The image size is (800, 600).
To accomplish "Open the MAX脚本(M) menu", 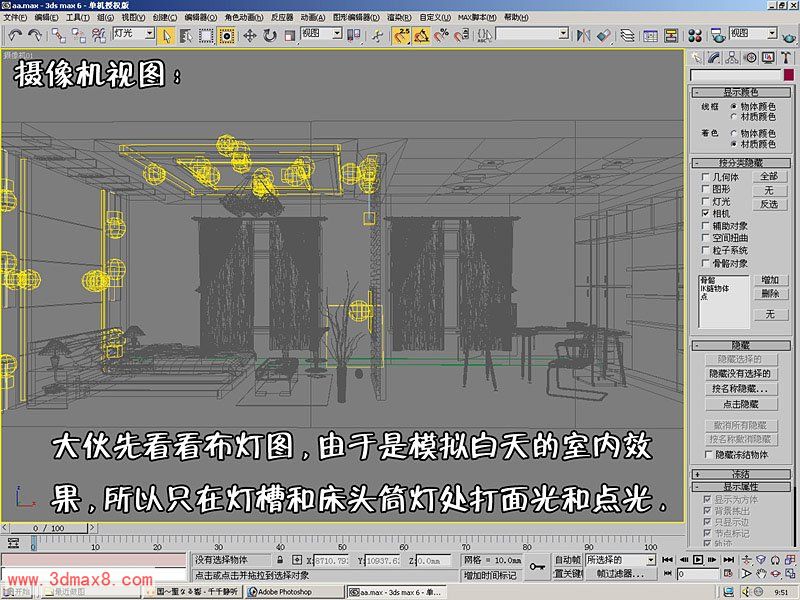I will point(477,17).
